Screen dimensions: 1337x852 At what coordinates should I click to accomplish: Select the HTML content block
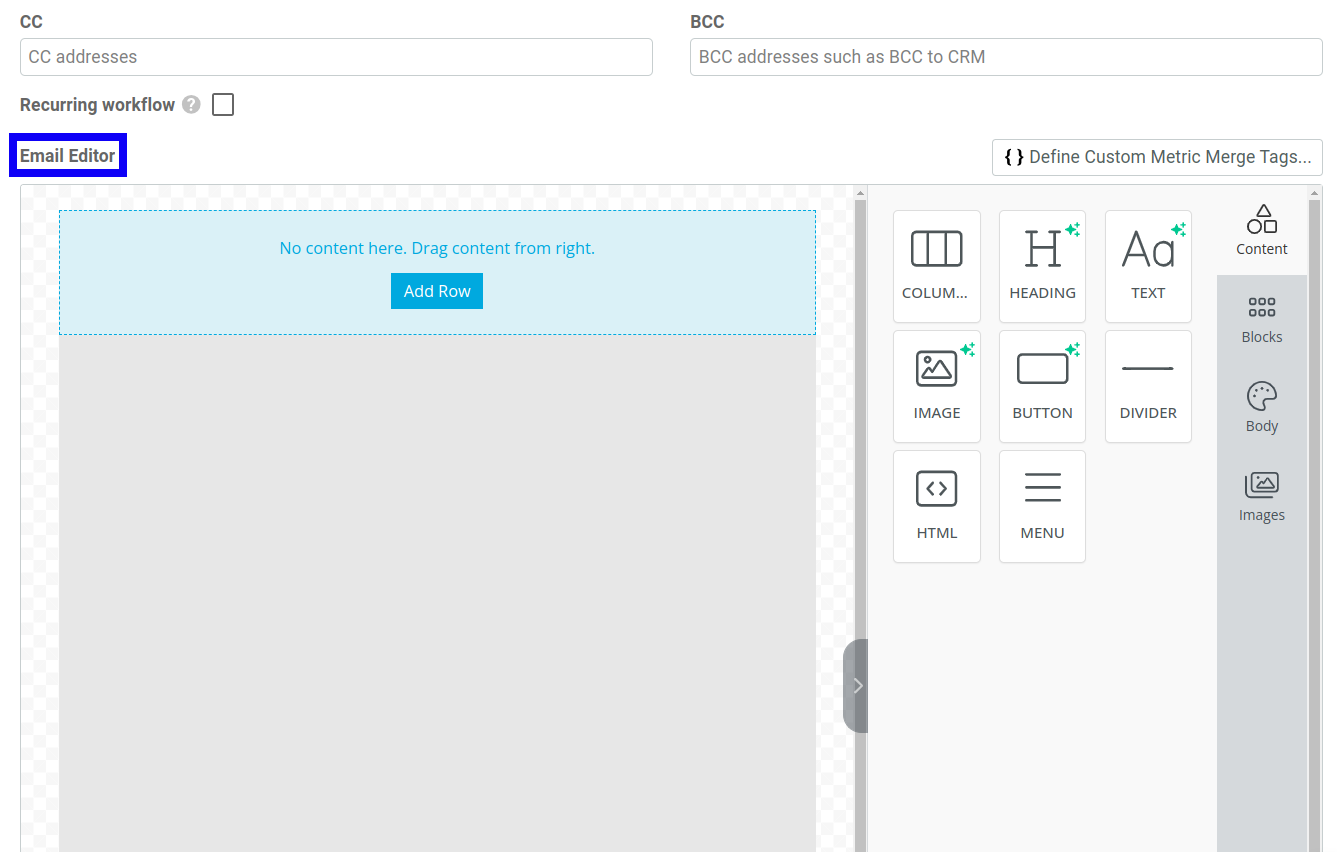coord(936,506)
